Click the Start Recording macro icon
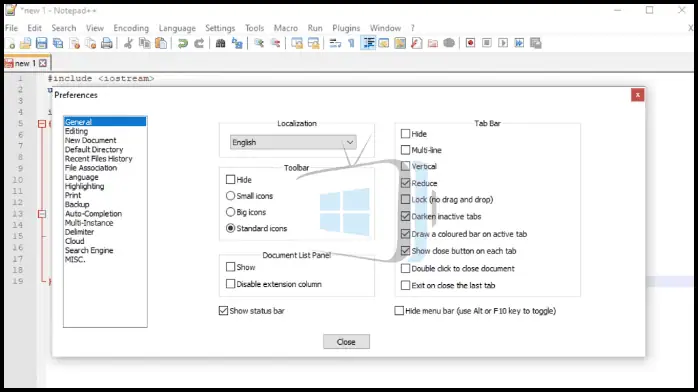The height and width of the screenshot is (392, 698). click(470, 43)
